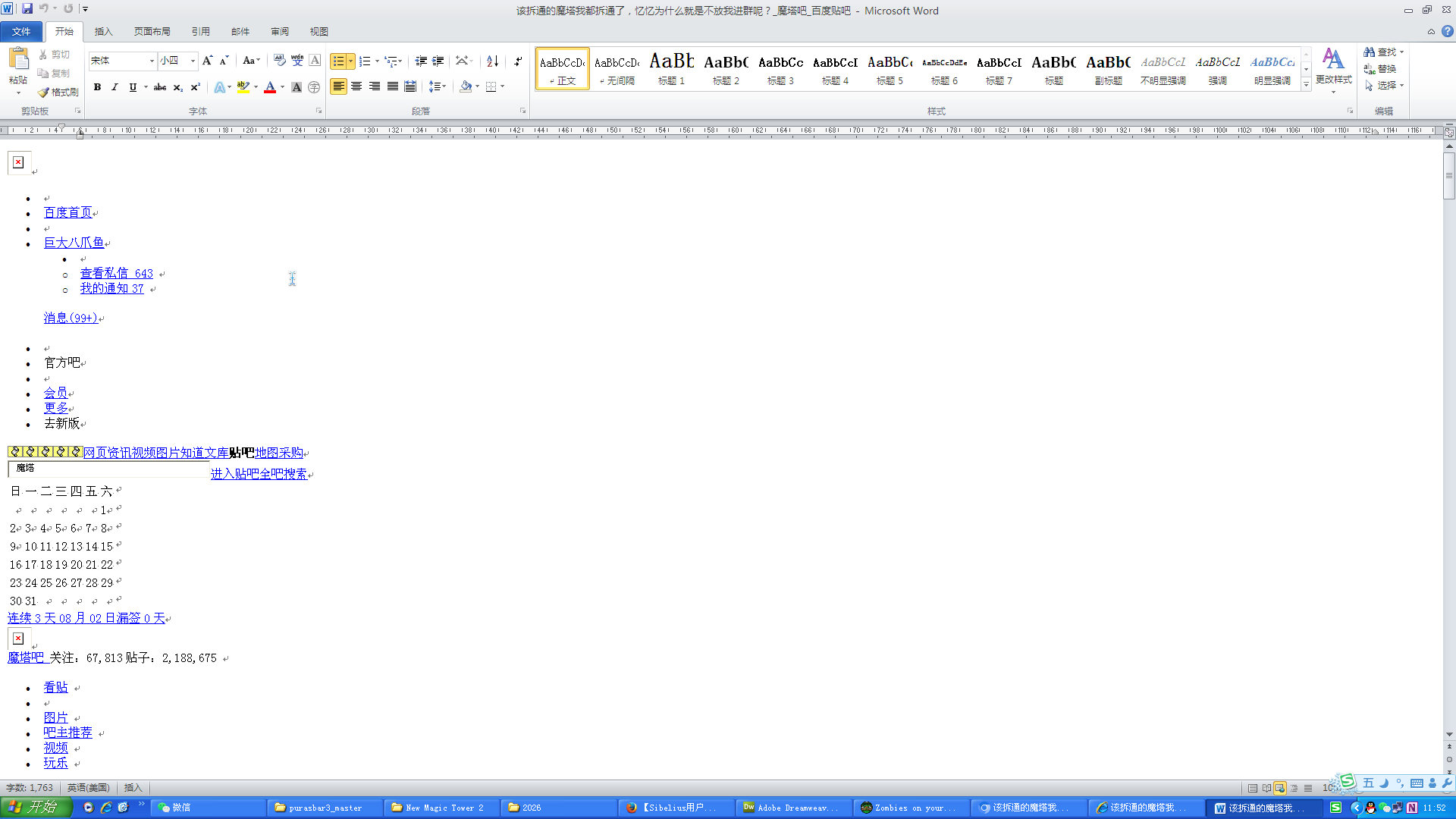The height and width of the screenshot is (819, 1456).
Task: Toggle superscript formatting
Action: pyautogui.click(x=195, y=87)
